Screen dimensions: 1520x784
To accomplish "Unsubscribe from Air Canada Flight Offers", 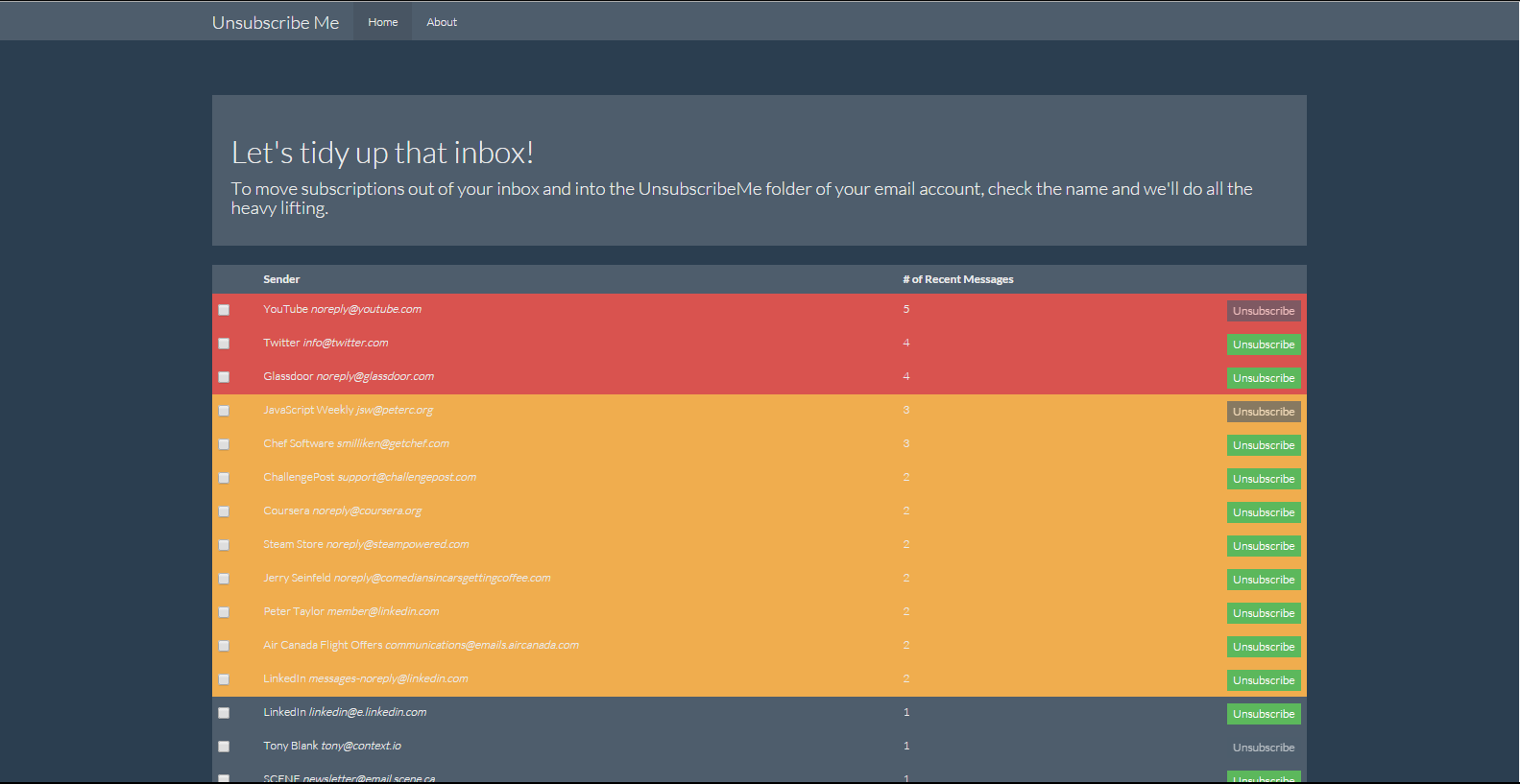I will (x=1264, y=647).
